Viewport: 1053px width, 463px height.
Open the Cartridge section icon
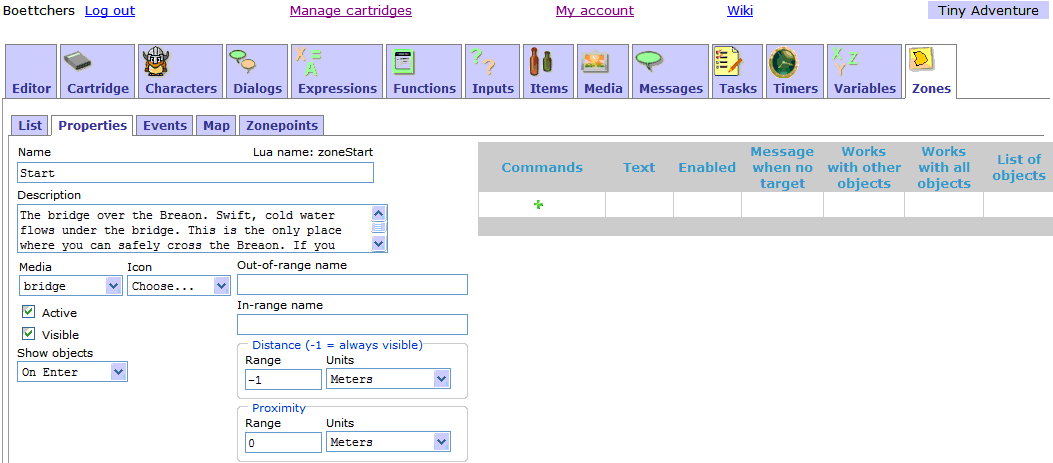point(79,62)
